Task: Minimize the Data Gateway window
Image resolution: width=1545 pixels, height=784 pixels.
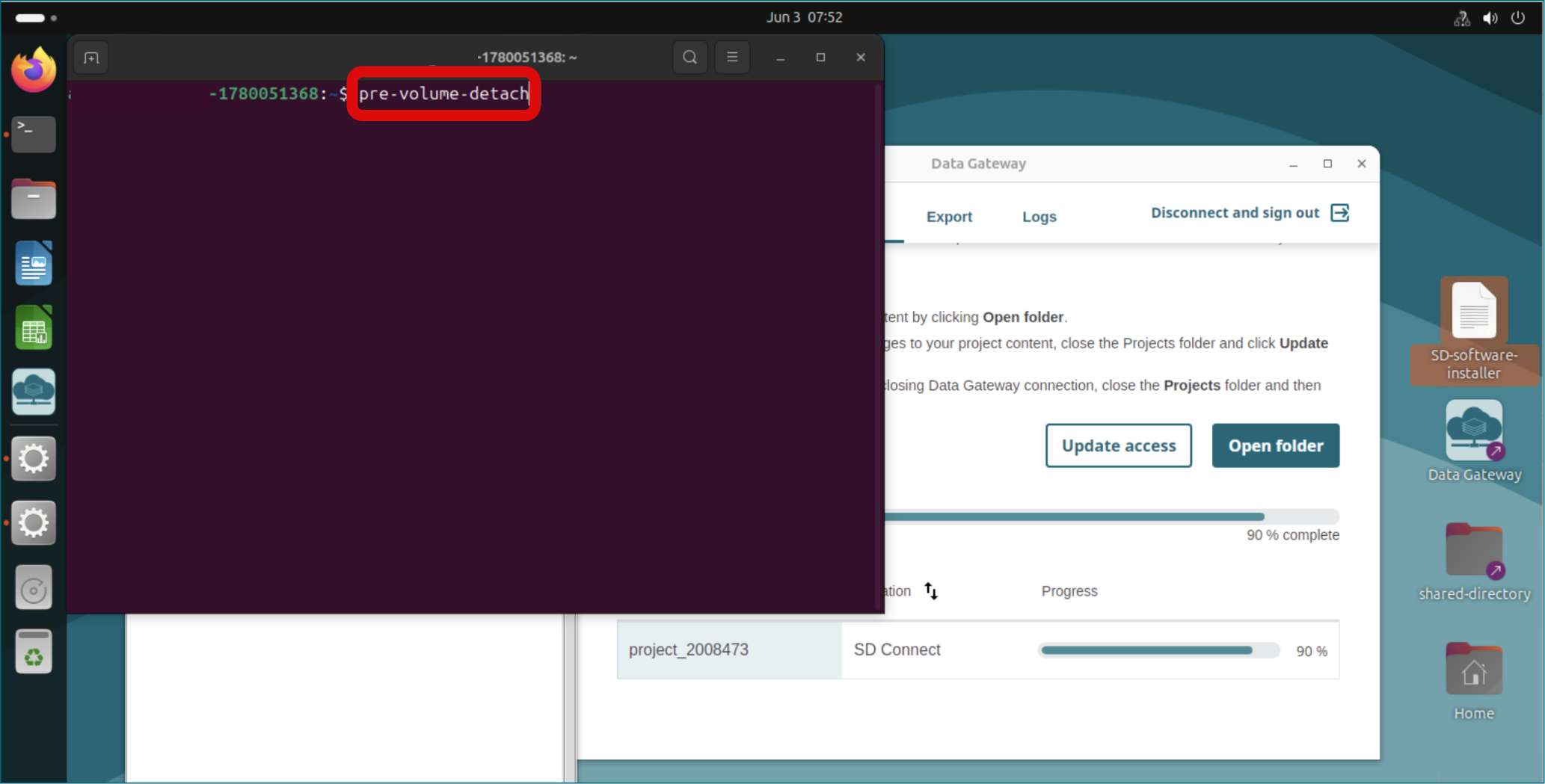Action: (x=1293, y=164)
